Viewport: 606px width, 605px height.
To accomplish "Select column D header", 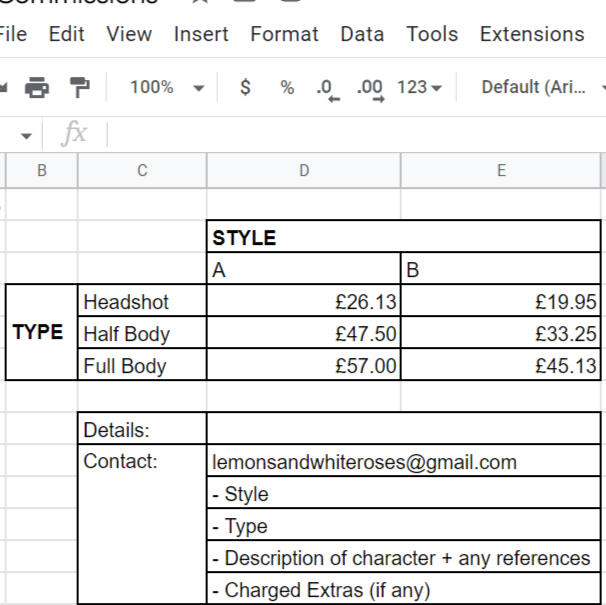I will [x=304, y=170].
